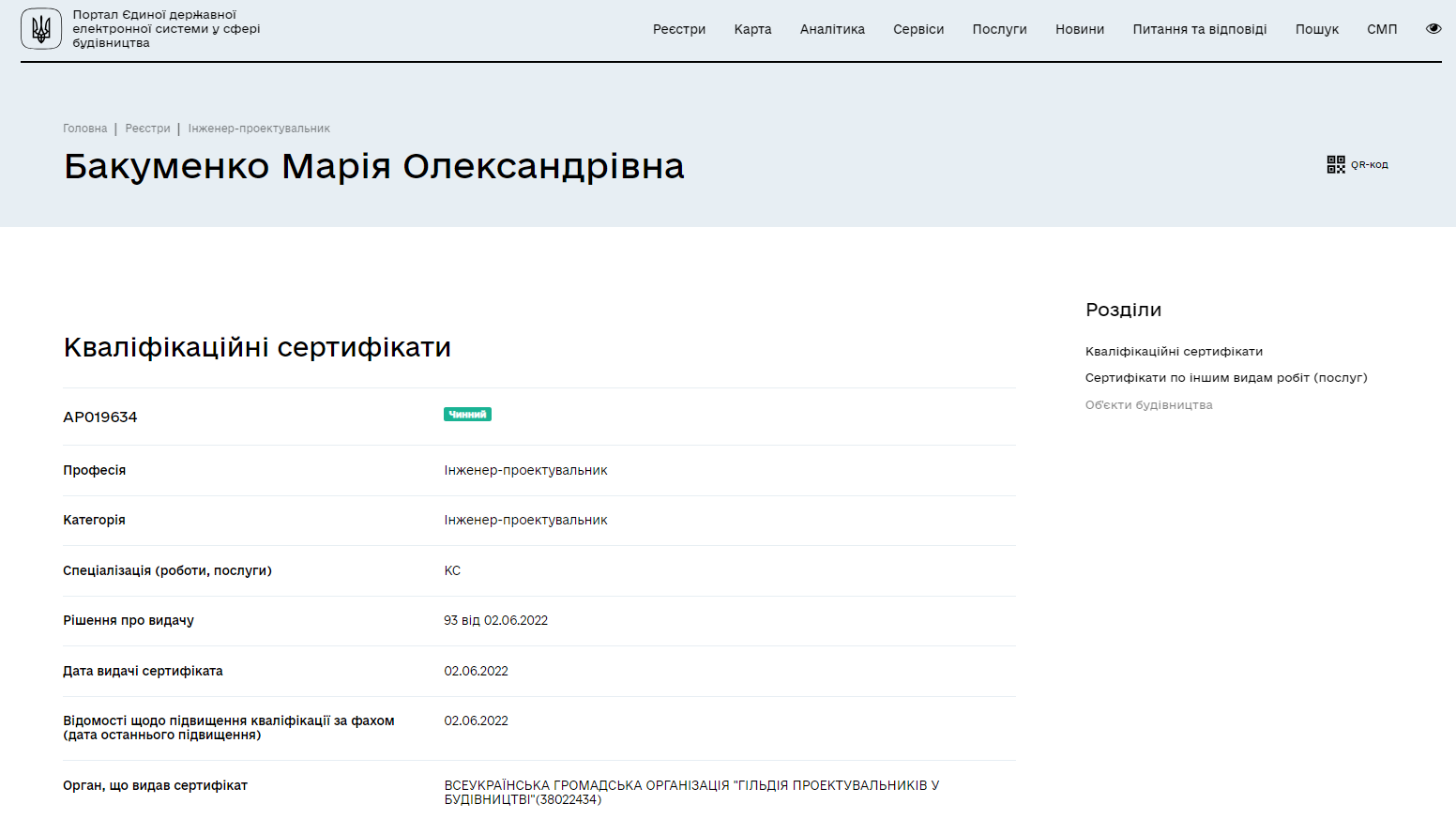Jump to Сертифікати по іншим видам робіт
Image resolution: width=1456 pixels, height=819 pixels.
(x=1226, y=378)
